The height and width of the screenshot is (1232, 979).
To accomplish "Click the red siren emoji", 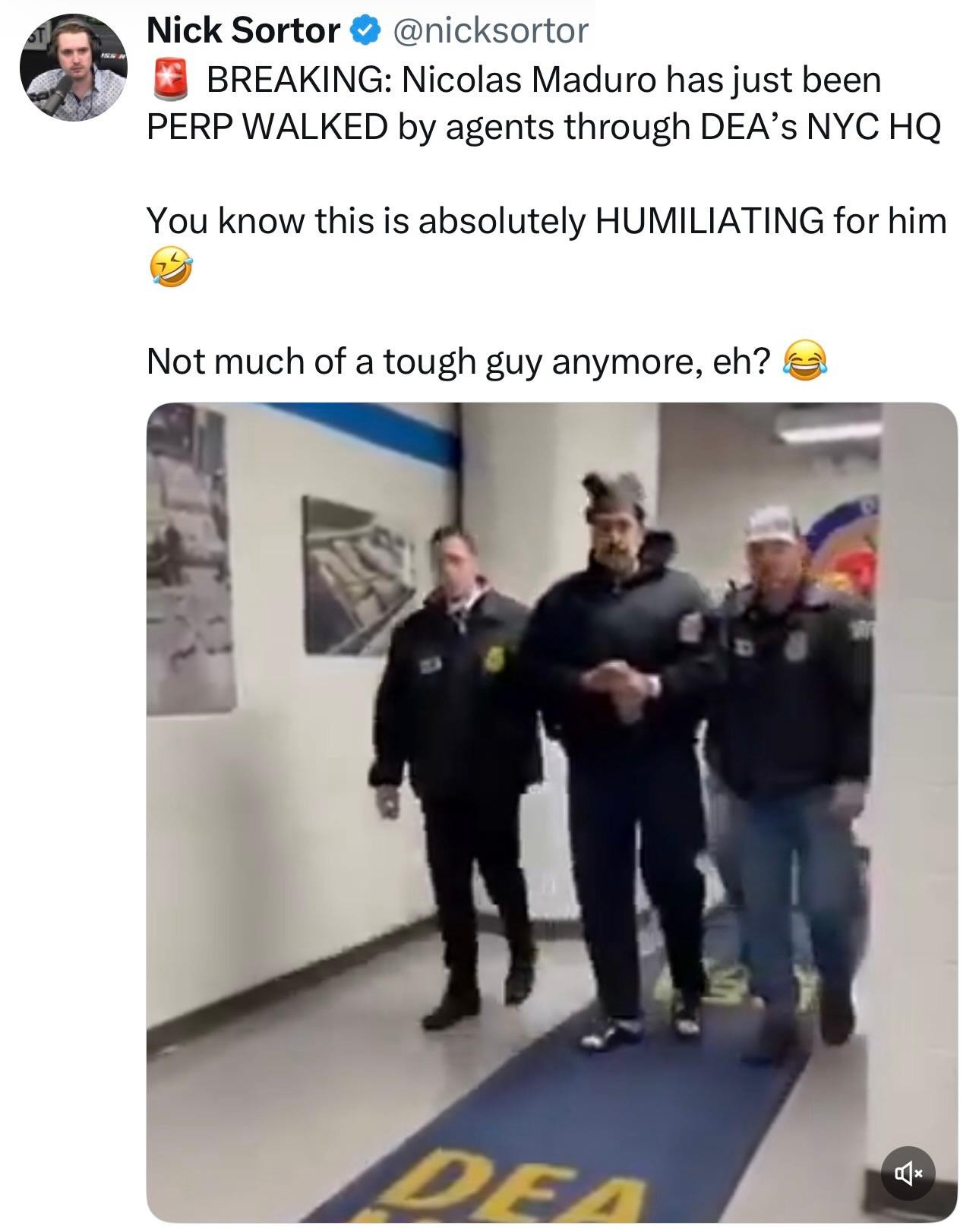I will click(x=171, y=81).
